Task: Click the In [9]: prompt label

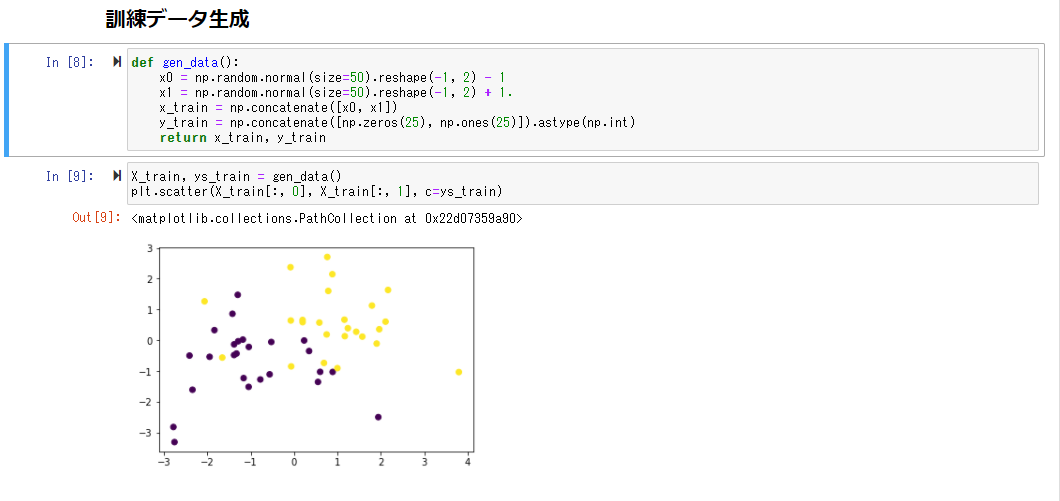Action: coord(70,176)
